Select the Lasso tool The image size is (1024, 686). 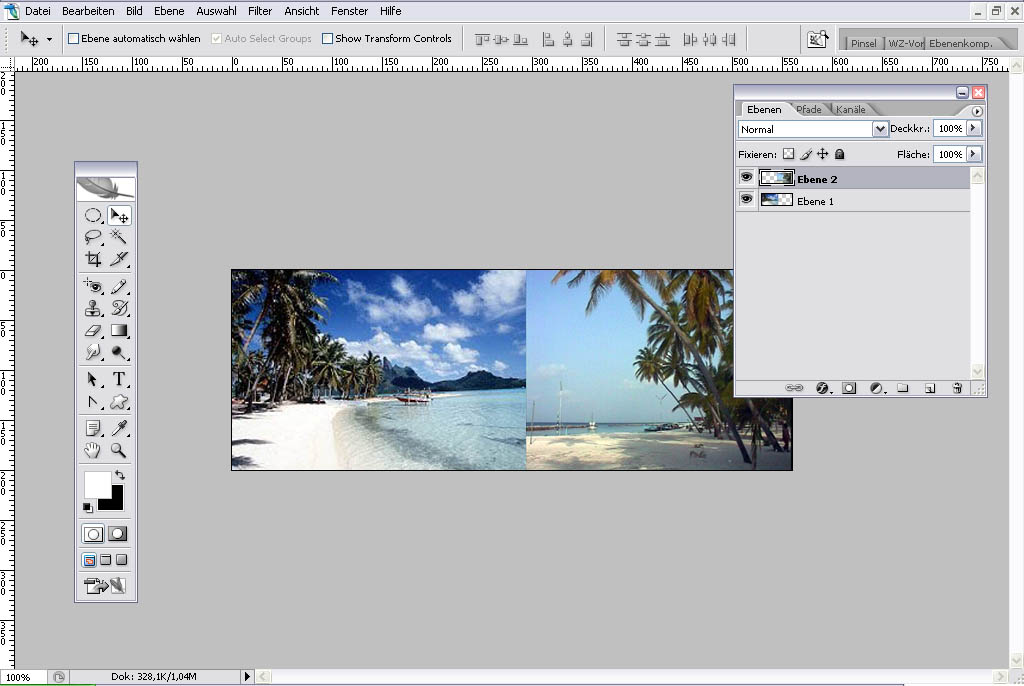point(93,237)
